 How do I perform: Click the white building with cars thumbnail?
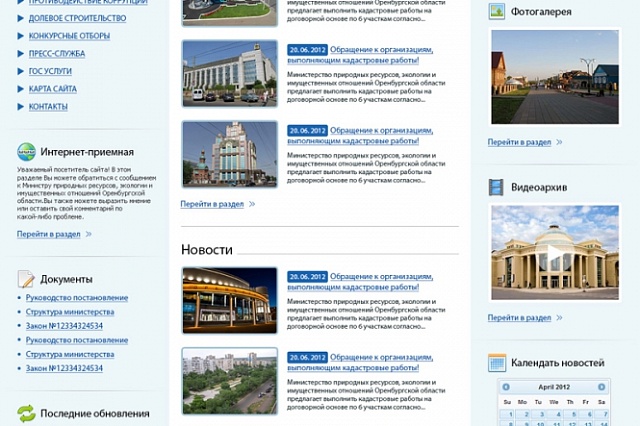[230, 73]
